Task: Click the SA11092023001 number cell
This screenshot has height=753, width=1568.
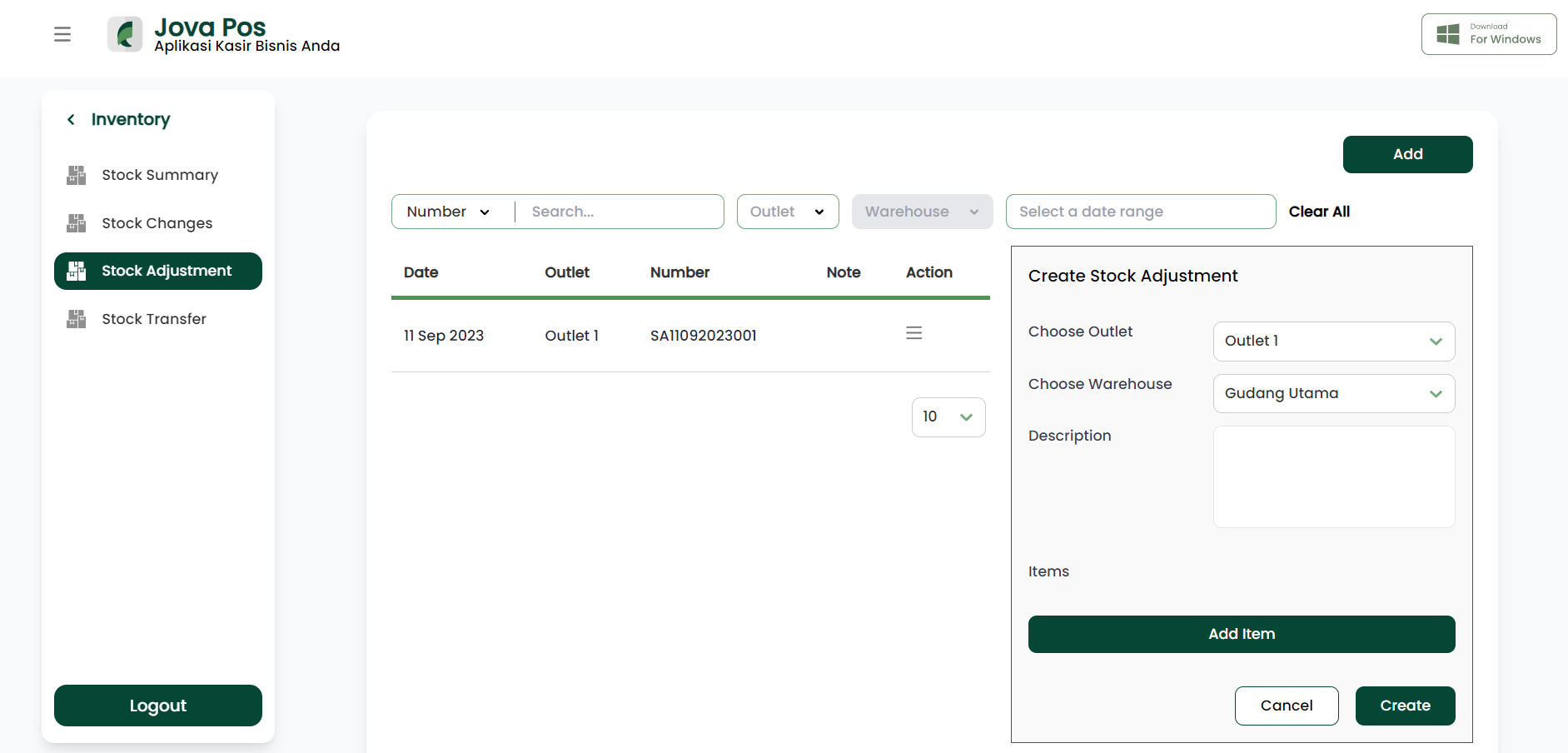Action: click(704, 336)
